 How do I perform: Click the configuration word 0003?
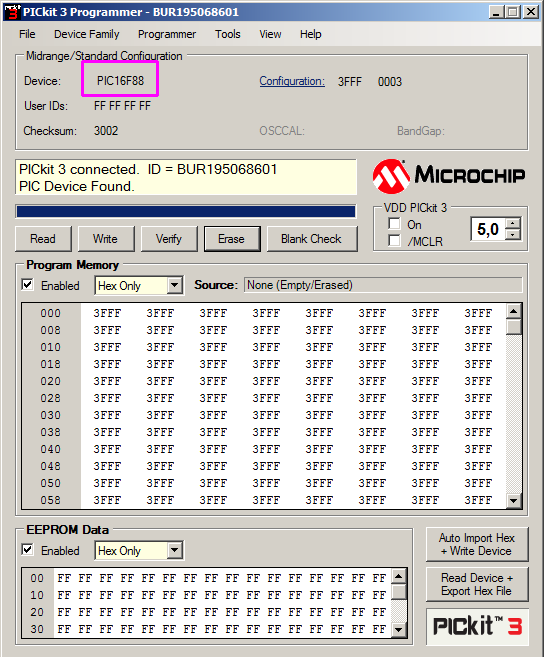[x=390, y=82]
